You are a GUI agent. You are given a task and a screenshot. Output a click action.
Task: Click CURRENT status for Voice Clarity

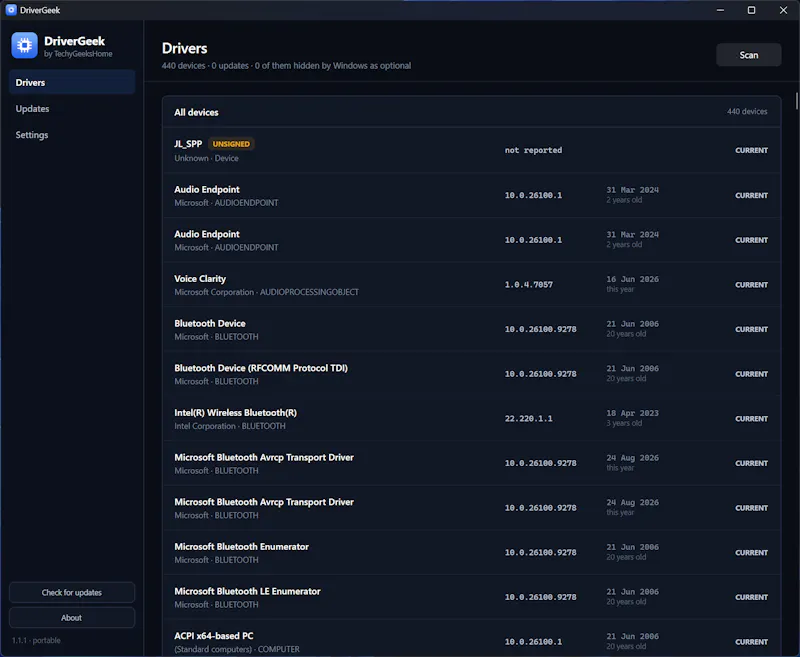[751, 285]
